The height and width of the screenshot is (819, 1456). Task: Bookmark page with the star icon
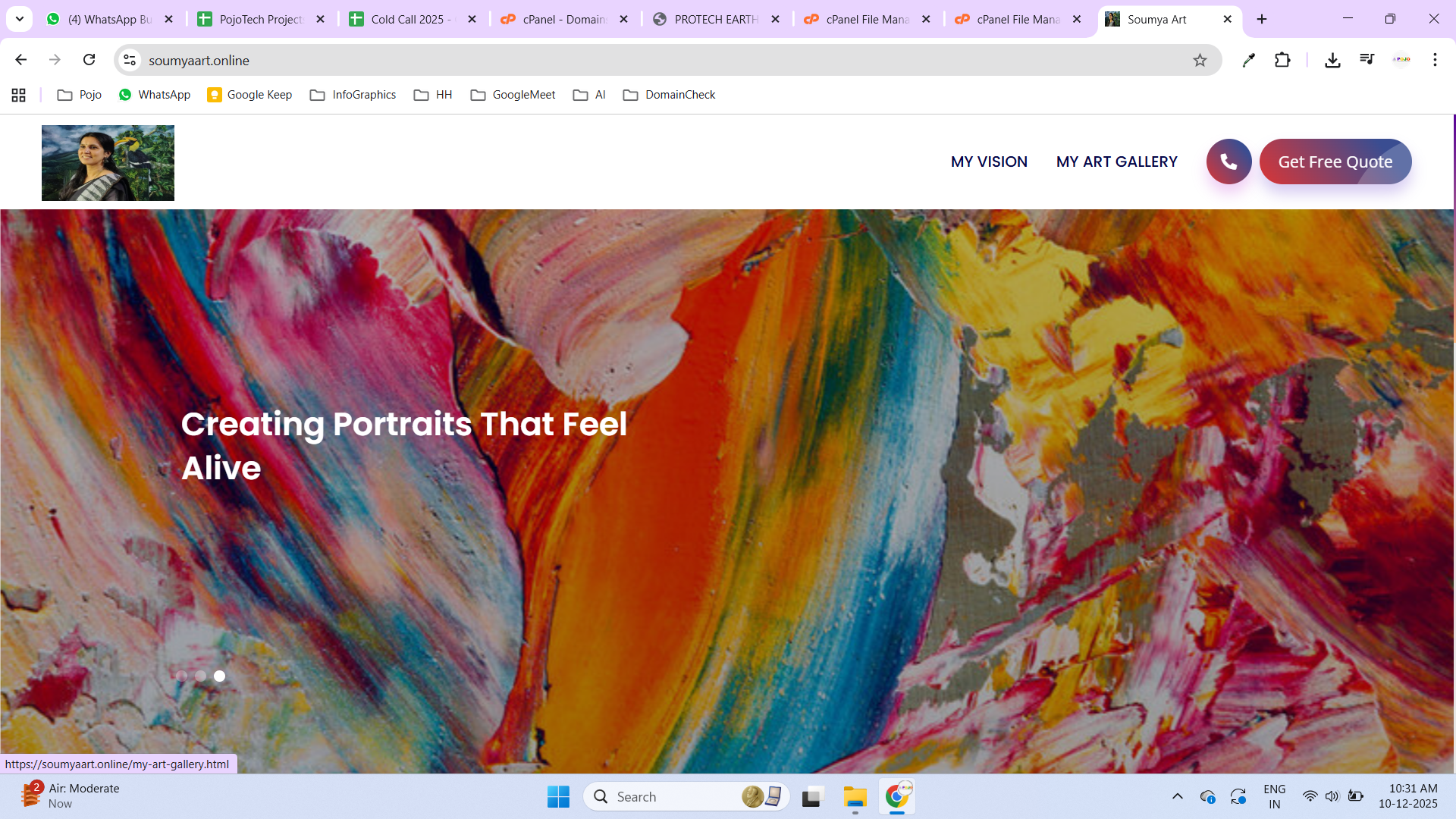pyautogui.click(x=1200, y=60)
